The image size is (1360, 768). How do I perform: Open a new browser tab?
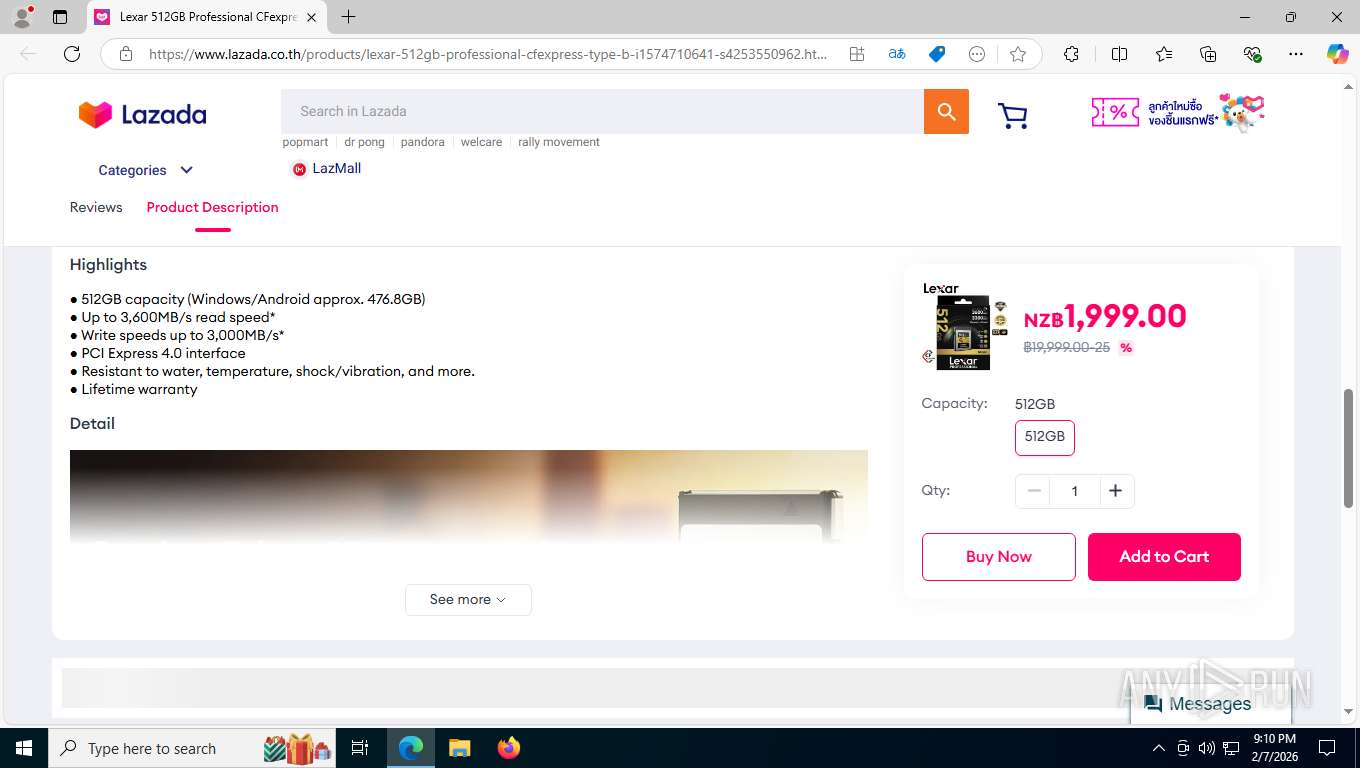click(x=348, y=17)
